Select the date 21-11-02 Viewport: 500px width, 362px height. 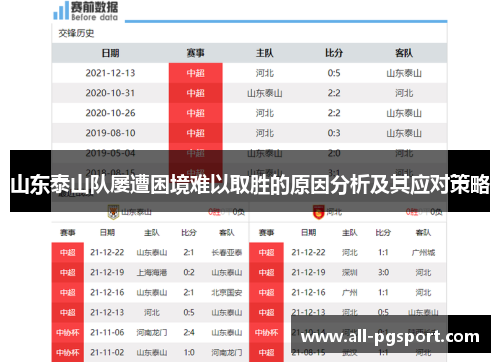click(107, 353)
